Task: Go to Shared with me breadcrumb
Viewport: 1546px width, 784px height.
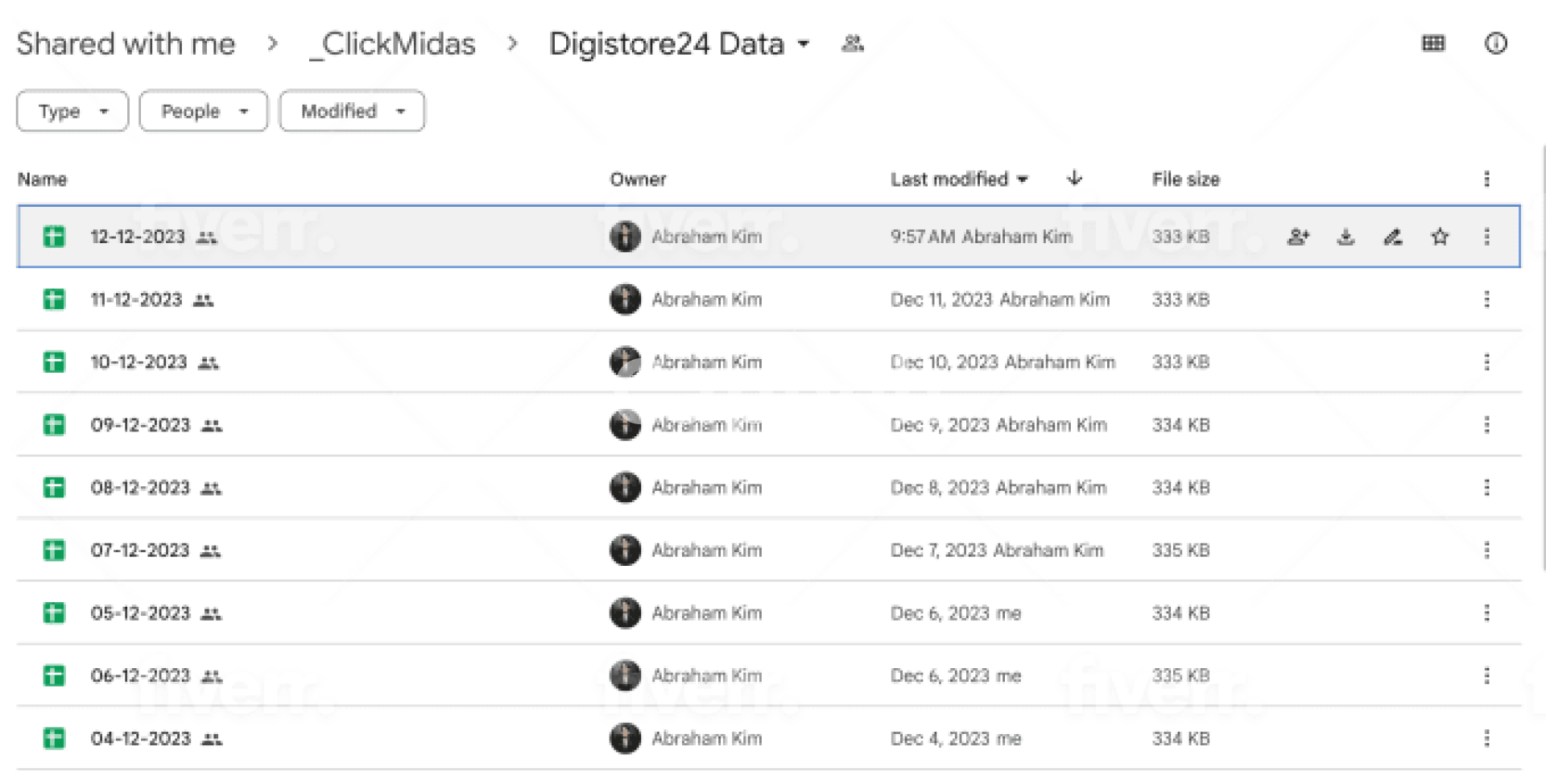Action: (126, 44)
